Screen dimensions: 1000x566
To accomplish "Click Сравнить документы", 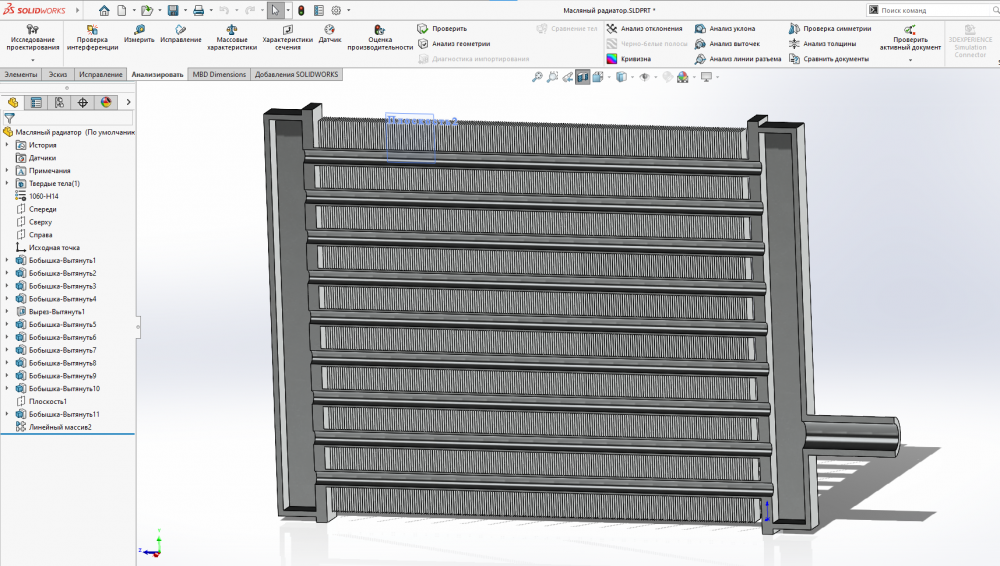I will click(829, 59).
